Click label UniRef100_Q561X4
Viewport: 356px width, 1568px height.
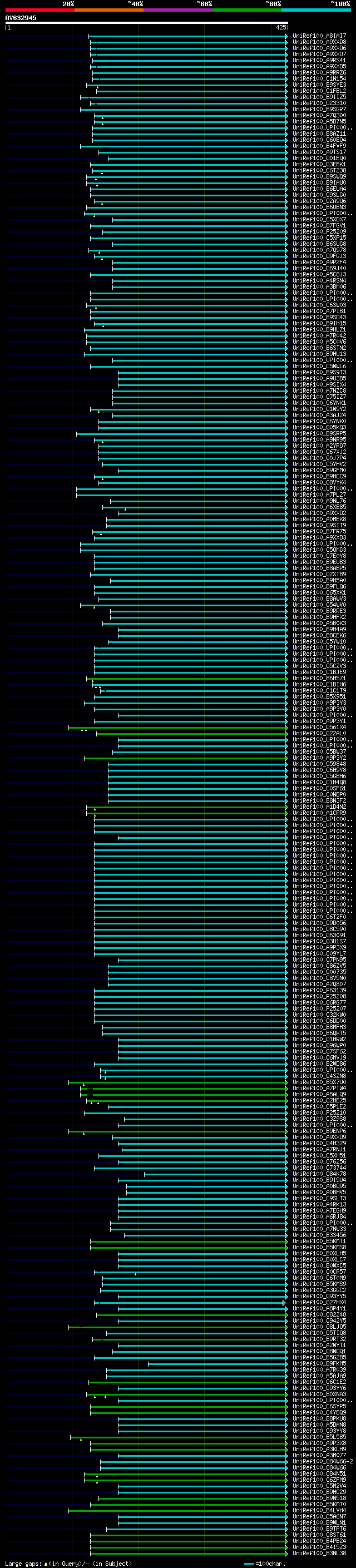click(x=319, y=728)
